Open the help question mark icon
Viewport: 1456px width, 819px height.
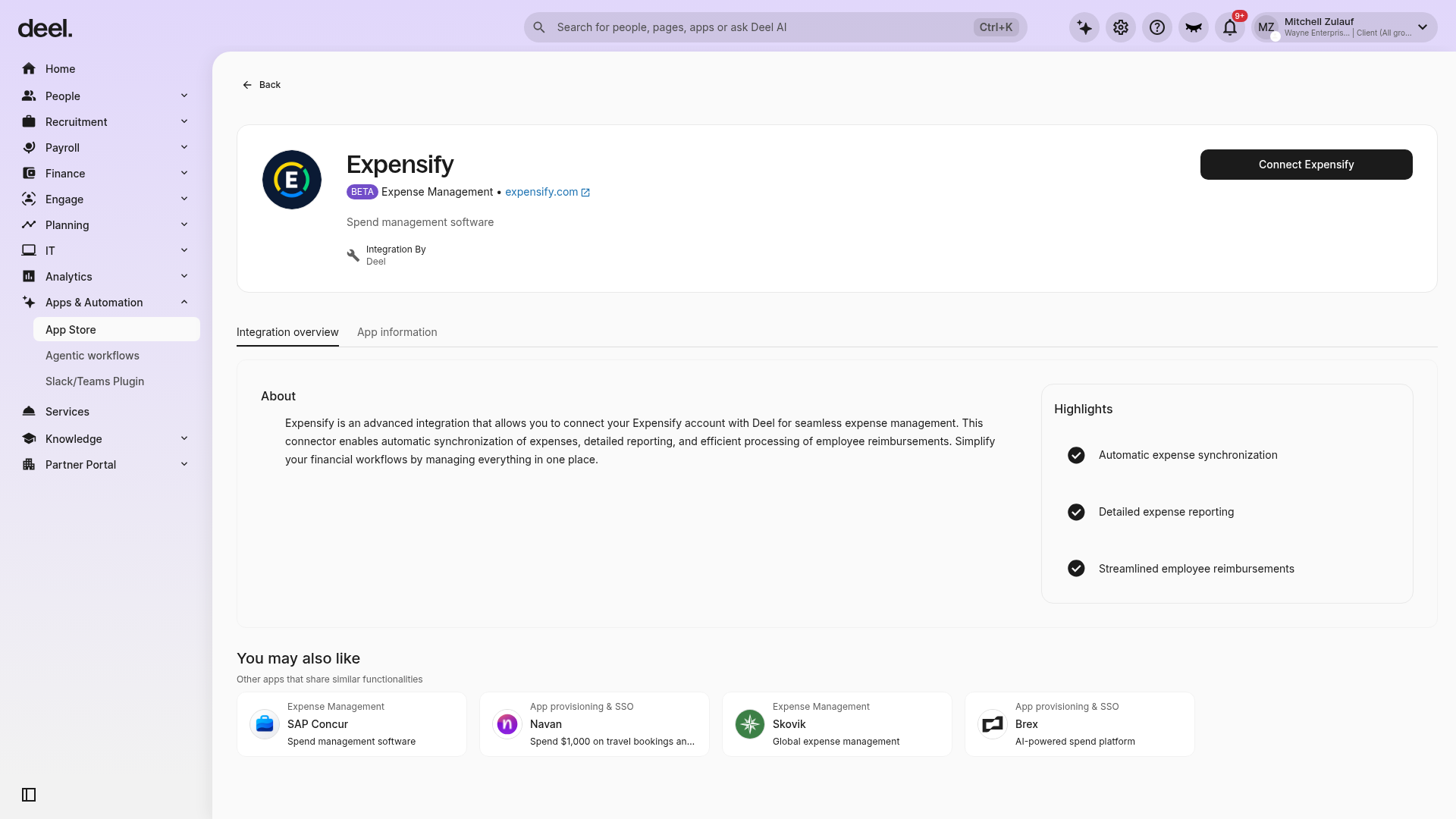(x=1157, y=27)
